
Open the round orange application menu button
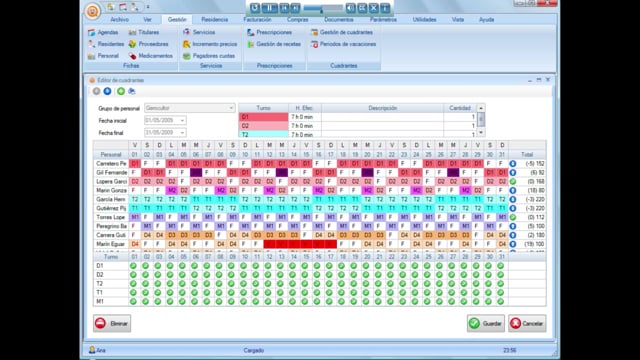(93, 11)
